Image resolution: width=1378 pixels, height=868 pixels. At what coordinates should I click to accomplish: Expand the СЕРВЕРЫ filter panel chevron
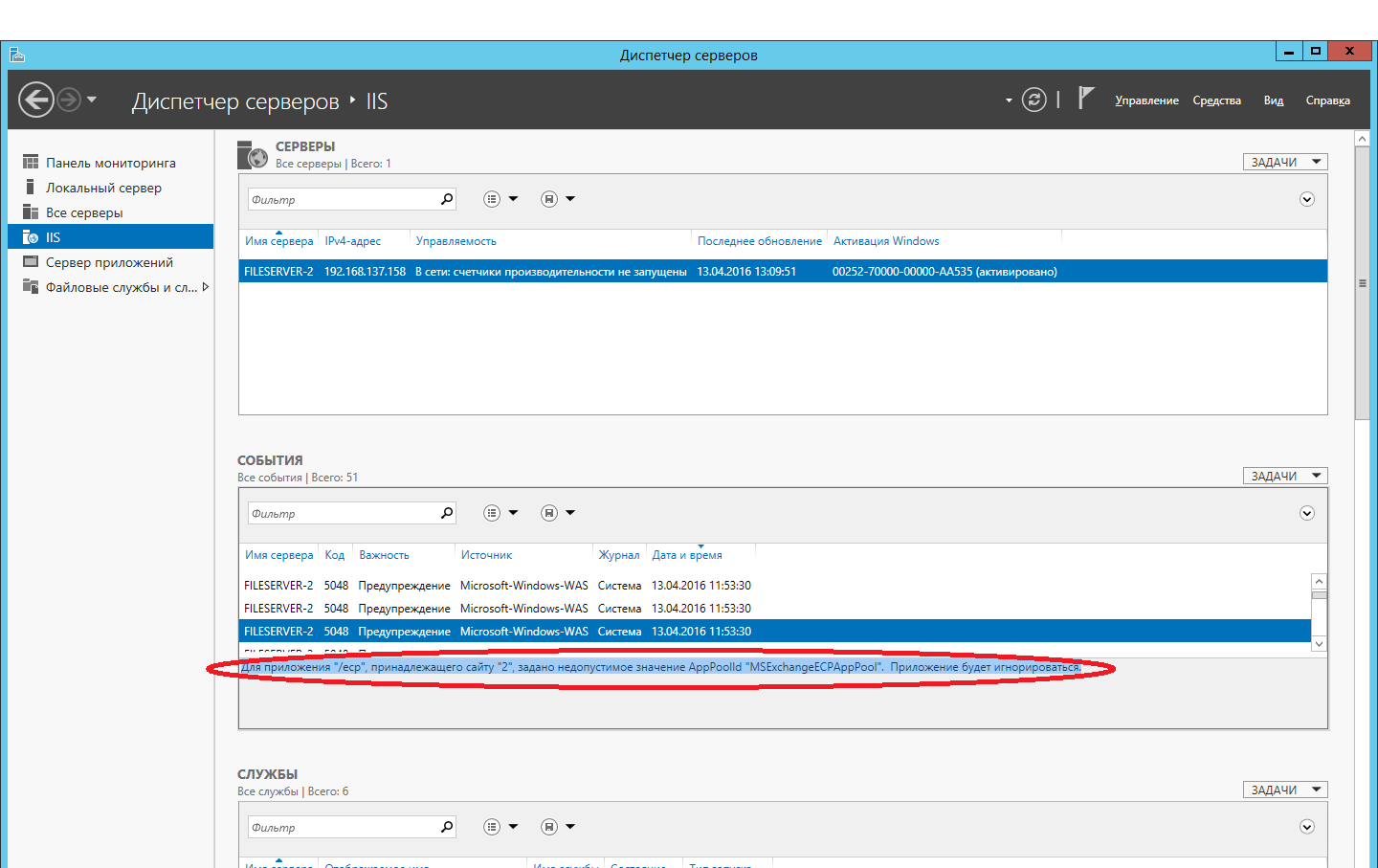[1307, 199]
